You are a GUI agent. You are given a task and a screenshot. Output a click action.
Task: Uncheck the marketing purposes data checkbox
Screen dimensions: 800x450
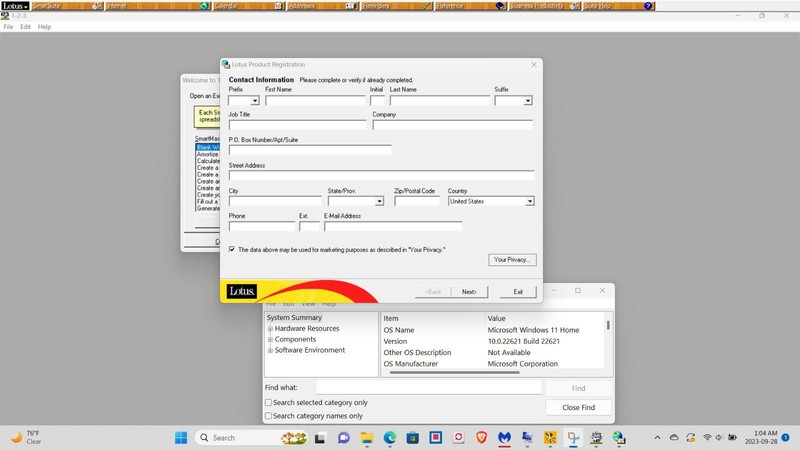[232, 249]
